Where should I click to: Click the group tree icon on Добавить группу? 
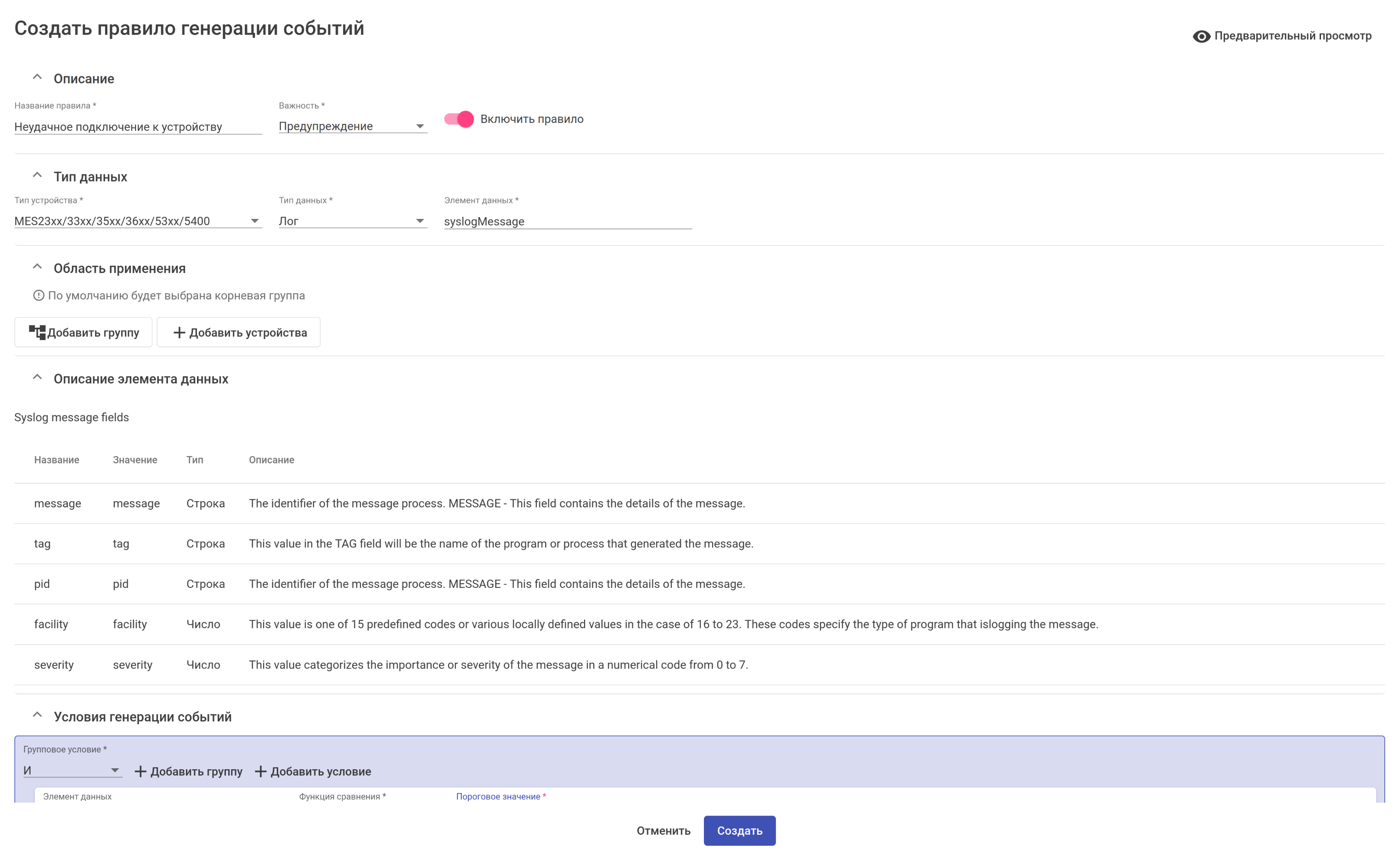click(37, 333)
